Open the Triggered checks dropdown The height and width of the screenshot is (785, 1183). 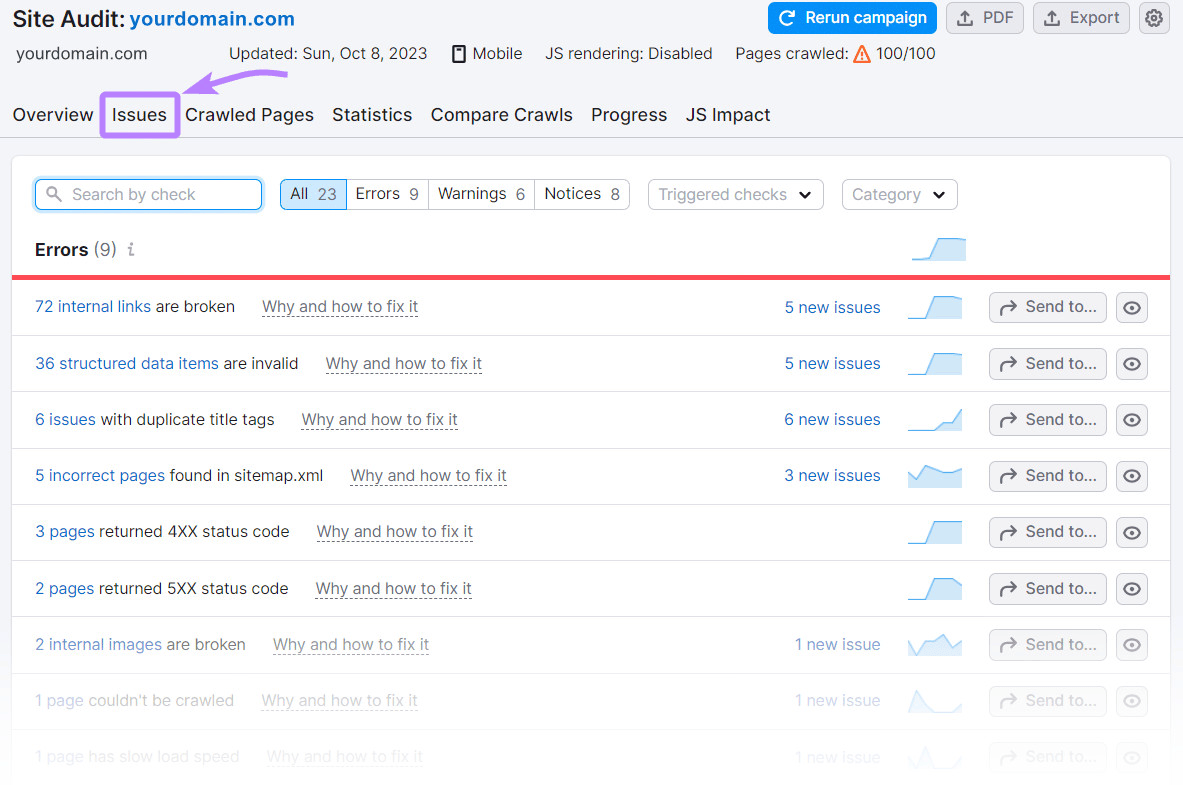pos(735,194)
